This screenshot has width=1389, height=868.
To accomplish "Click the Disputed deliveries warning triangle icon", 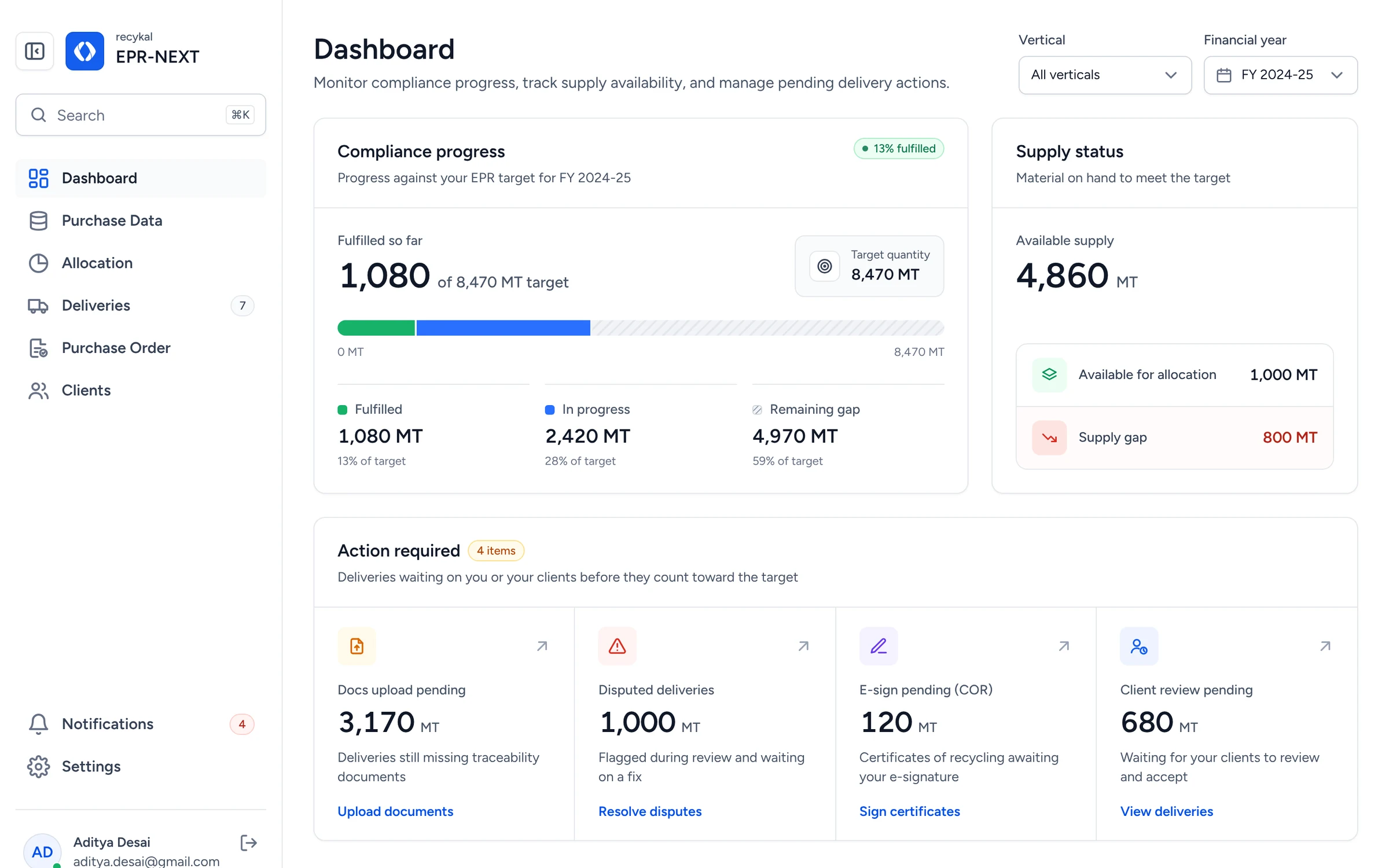I will [x=617, y=646].
